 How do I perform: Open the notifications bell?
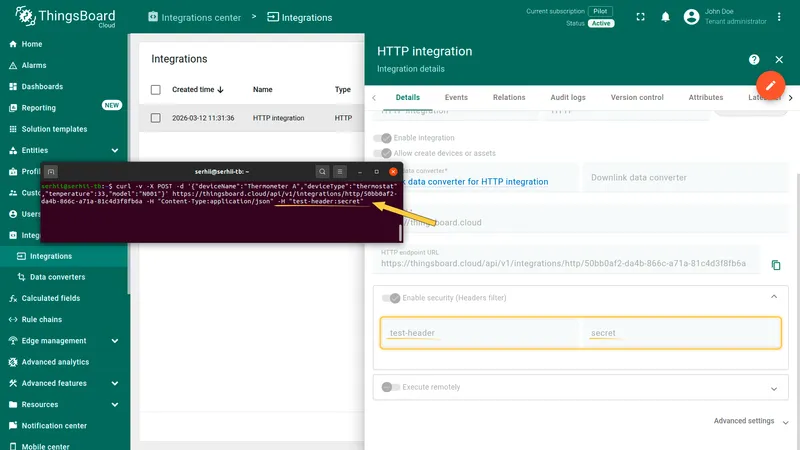click(x=665, y=17)
